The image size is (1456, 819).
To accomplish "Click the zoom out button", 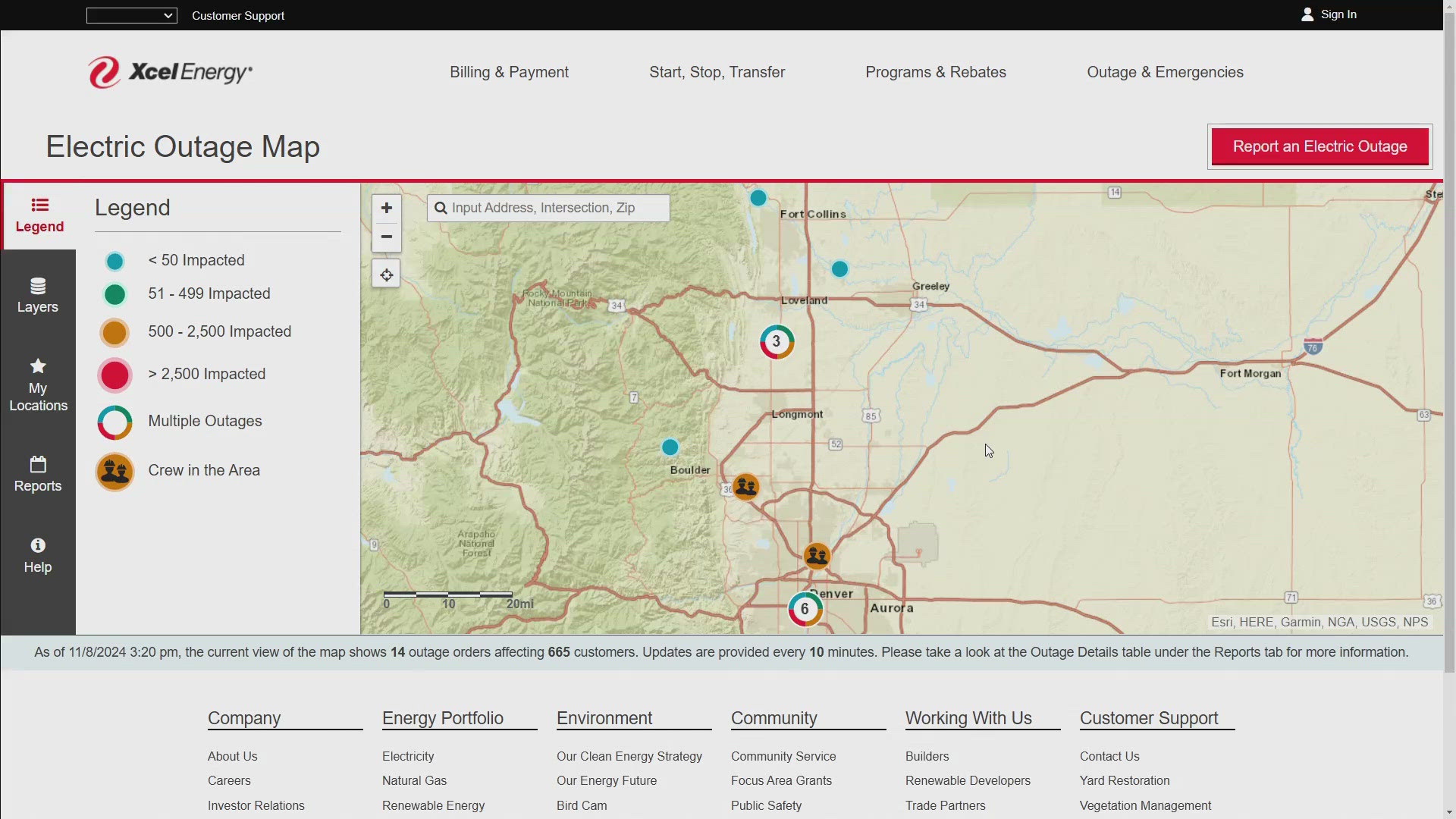I will click(386, 236).
